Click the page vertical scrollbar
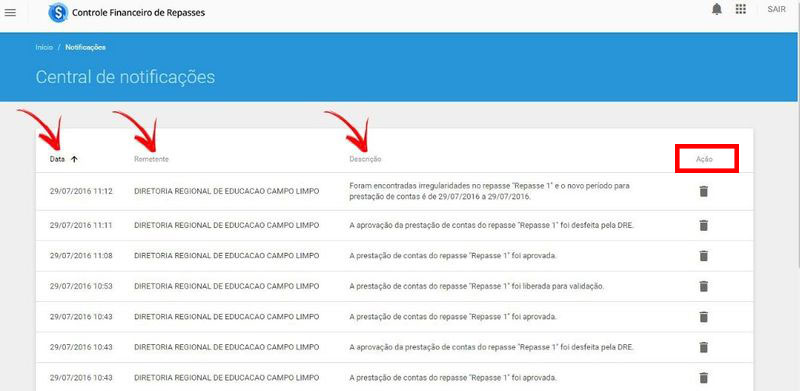800x391 pixels. pos(798,134)
